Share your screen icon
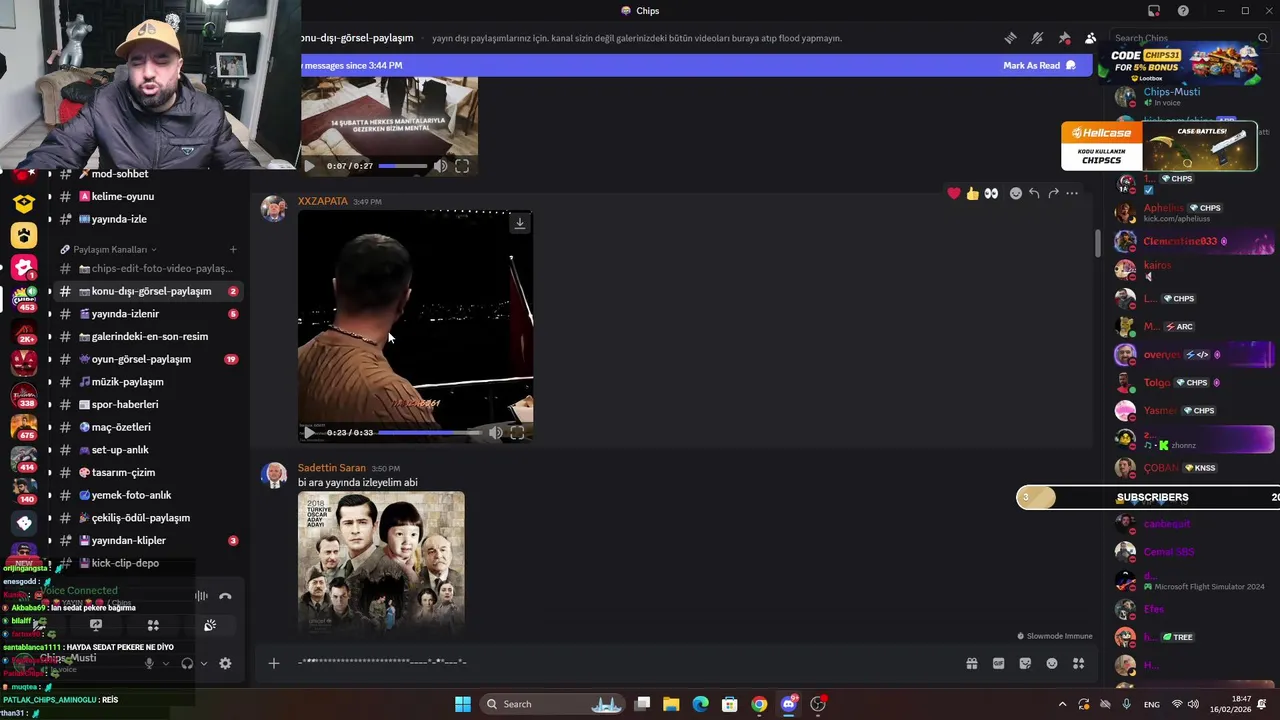This screenshot has width=1280, height=720. coord(96,625)
